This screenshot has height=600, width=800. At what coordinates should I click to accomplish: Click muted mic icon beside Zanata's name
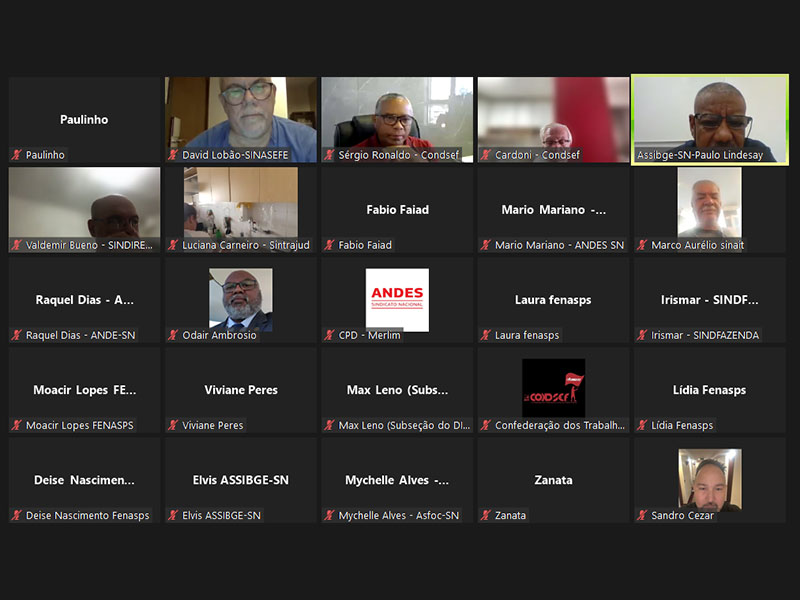pyautogui.click(x=485, y=515)
